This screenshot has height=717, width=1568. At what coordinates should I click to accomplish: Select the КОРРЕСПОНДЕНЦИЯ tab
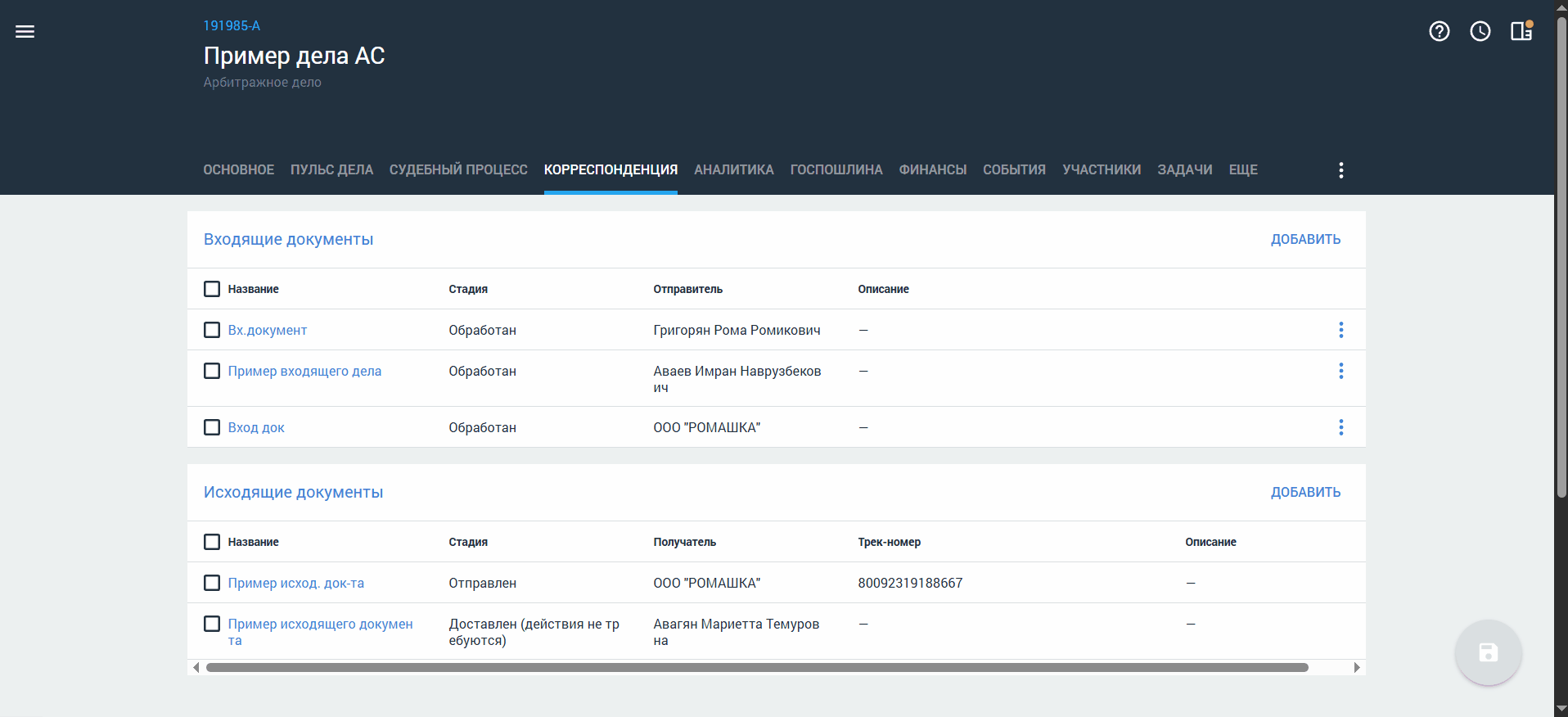(x=611, y=169)
